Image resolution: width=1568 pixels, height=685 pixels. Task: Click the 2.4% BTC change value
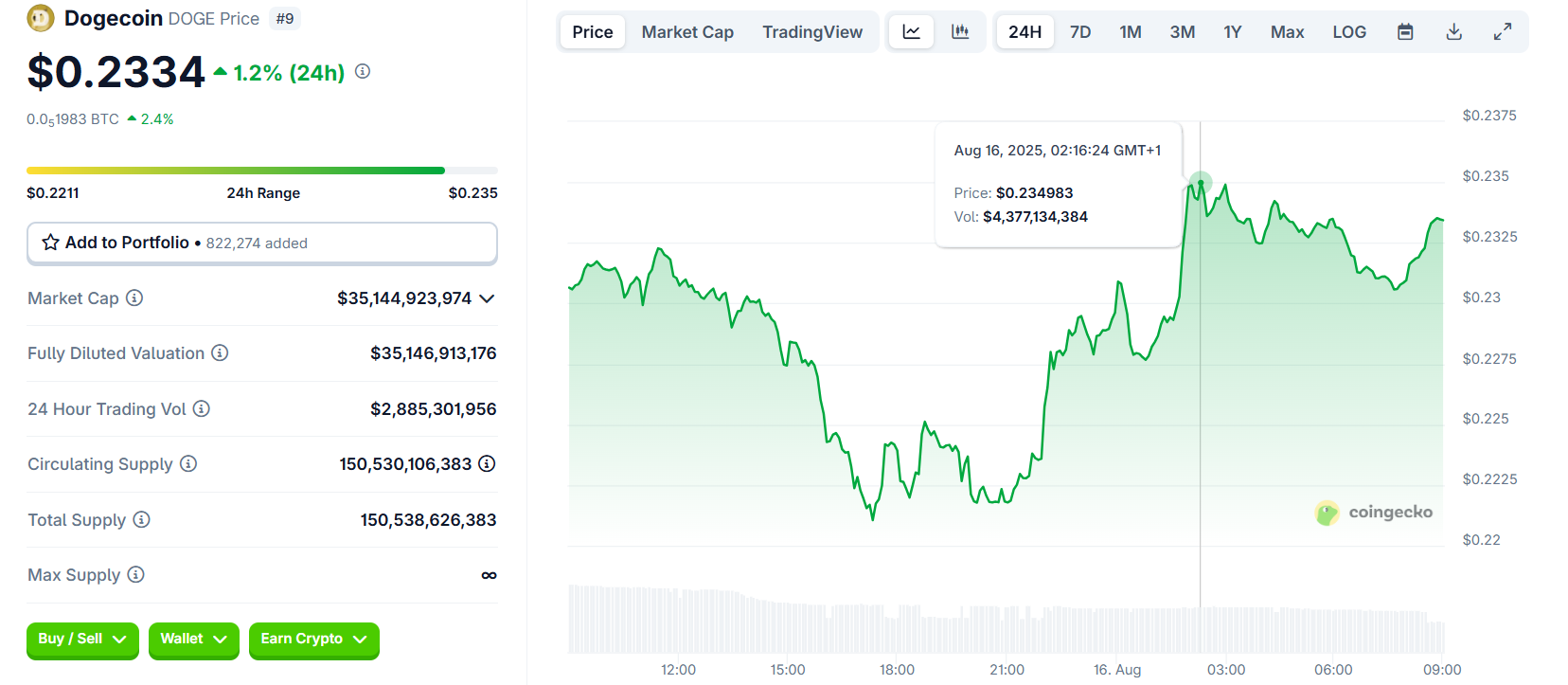[157, 119]
